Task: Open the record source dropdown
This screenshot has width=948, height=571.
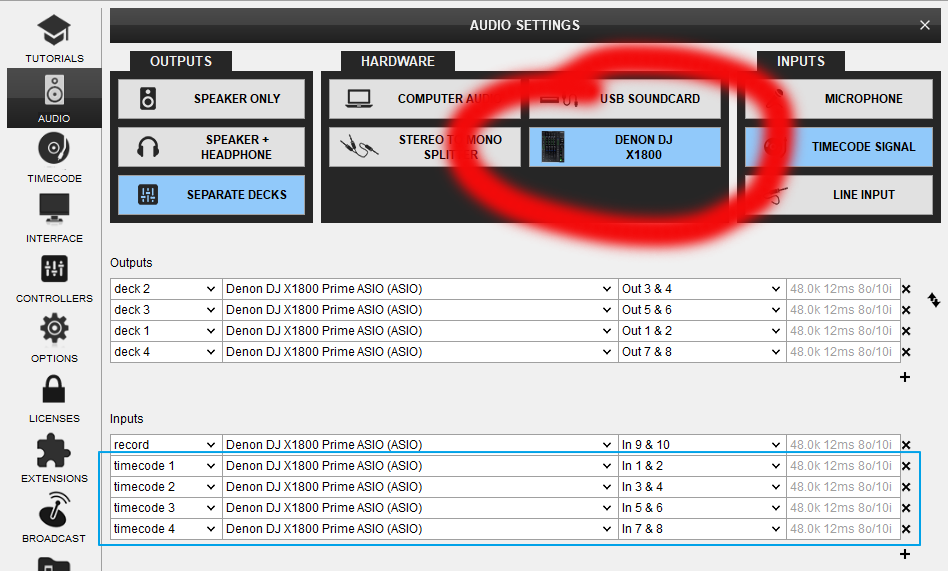Action: pos(166,445)
